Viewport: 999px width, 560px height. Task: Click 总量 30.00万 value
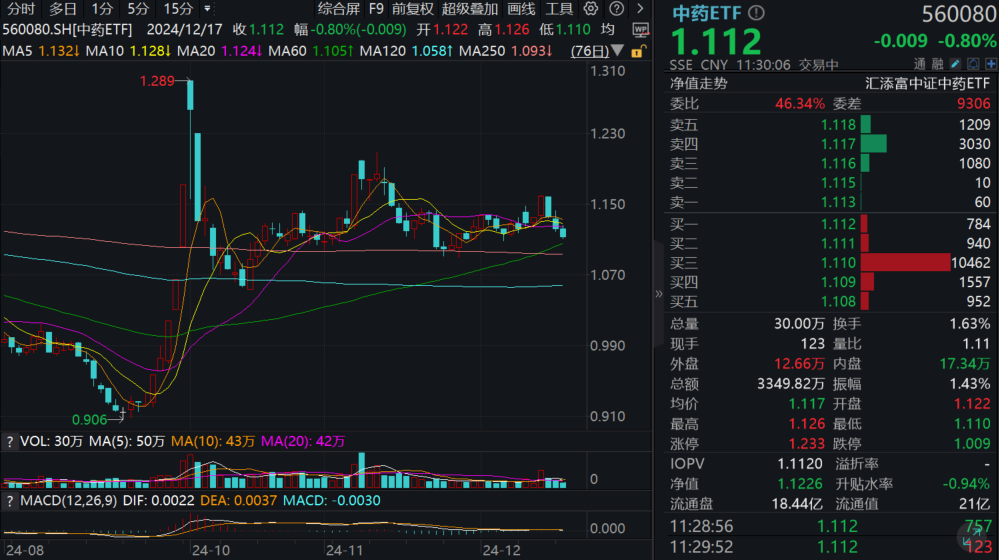pos(799,324)
